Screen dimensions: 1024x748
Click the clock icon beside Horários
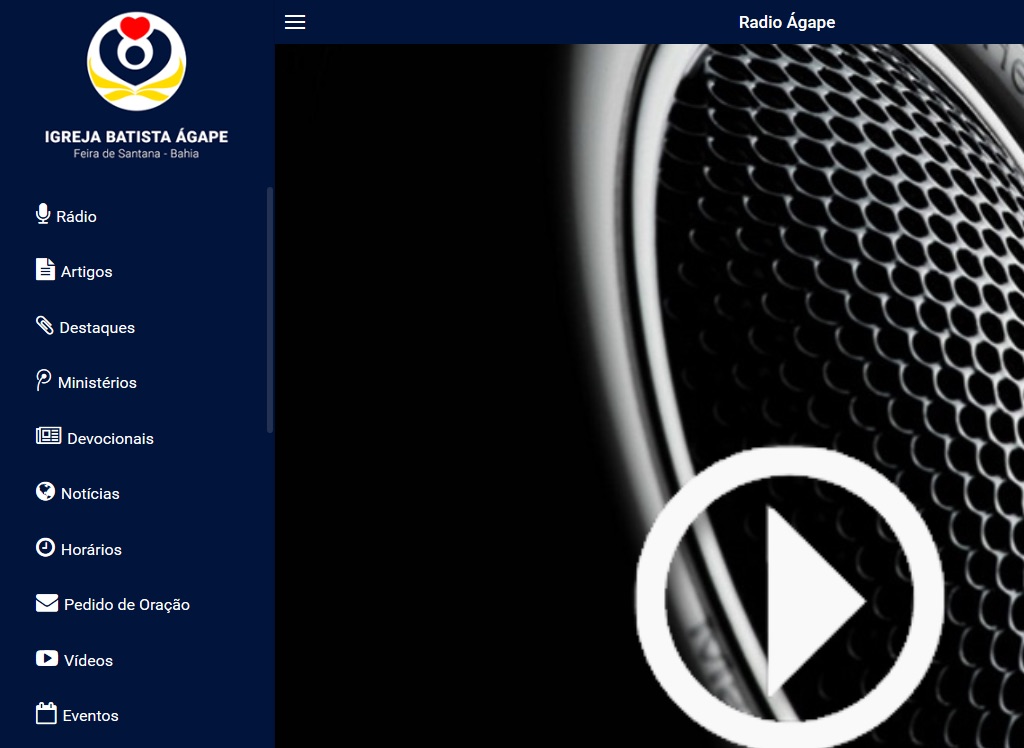45,547
